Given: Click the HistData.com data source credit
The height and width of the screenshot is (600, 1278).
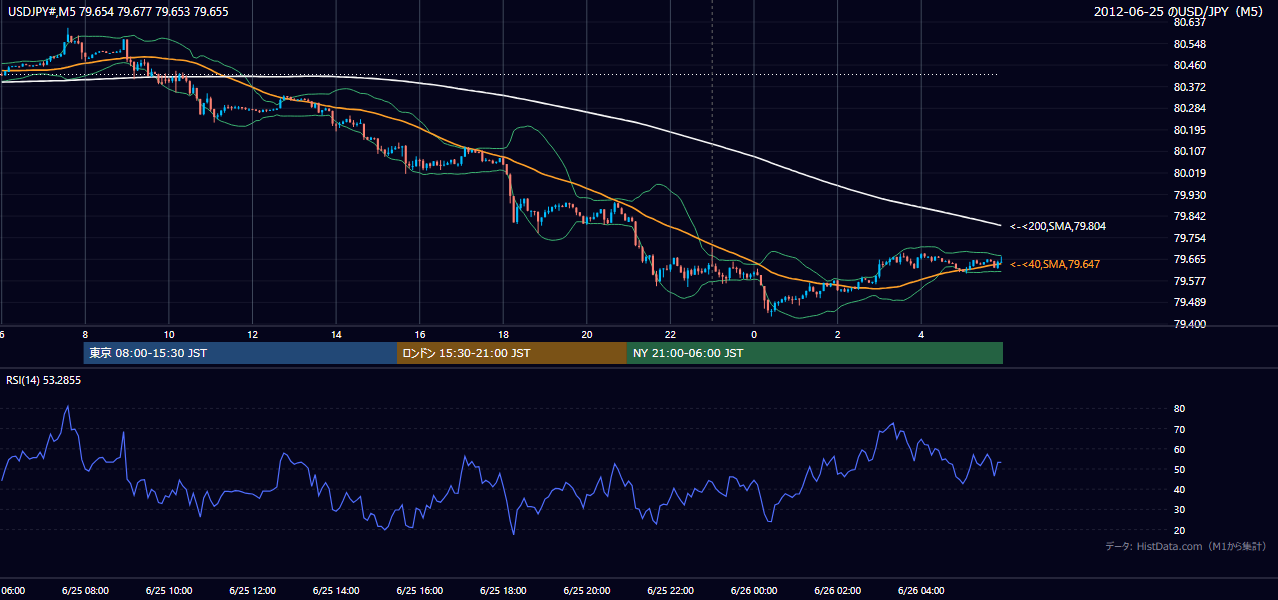Looking at the screenshot, I should pyautogui.click(x=1186, y=546).
